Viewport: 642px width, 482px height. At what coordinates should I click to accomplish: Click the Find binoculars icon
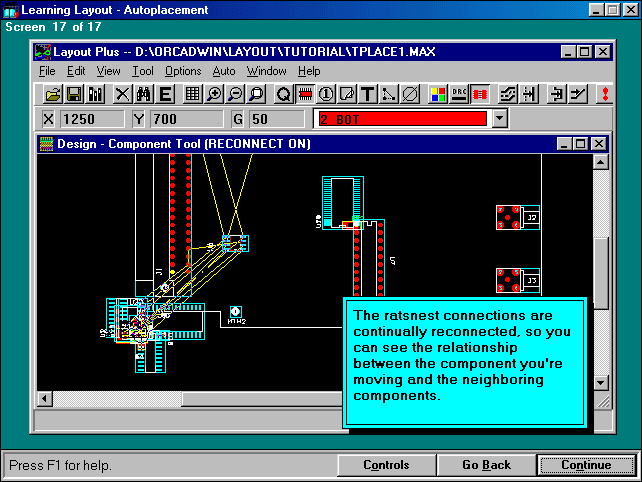point(143,94)
